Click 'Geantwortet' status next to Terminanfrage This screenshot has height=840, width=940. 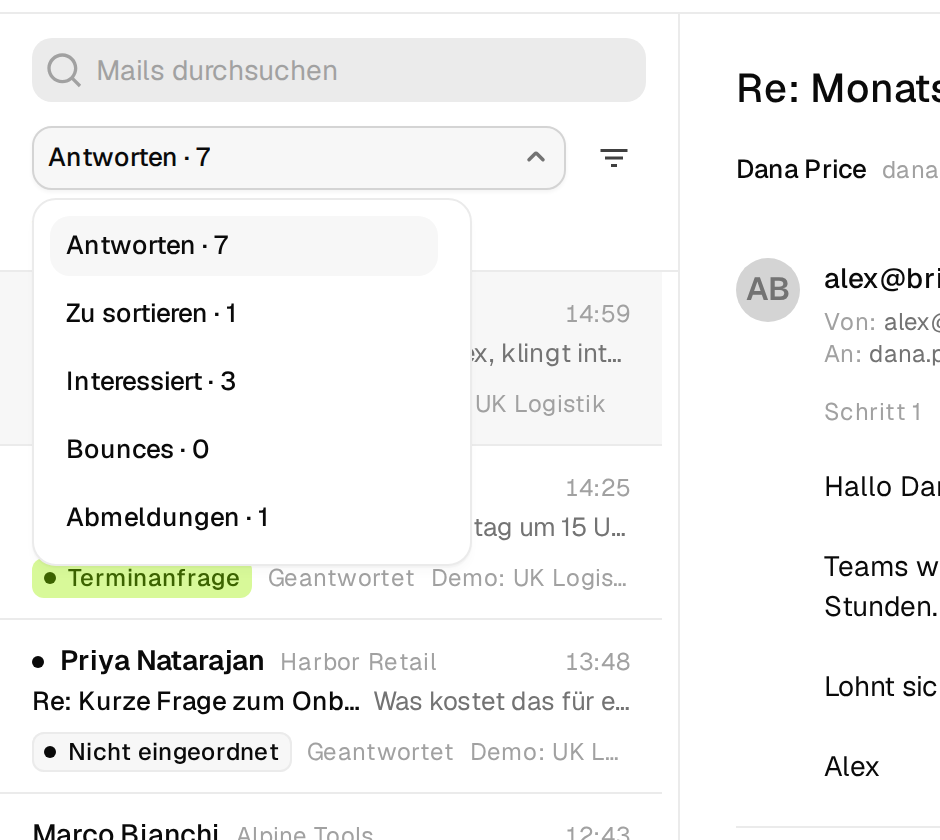(341, 578)
